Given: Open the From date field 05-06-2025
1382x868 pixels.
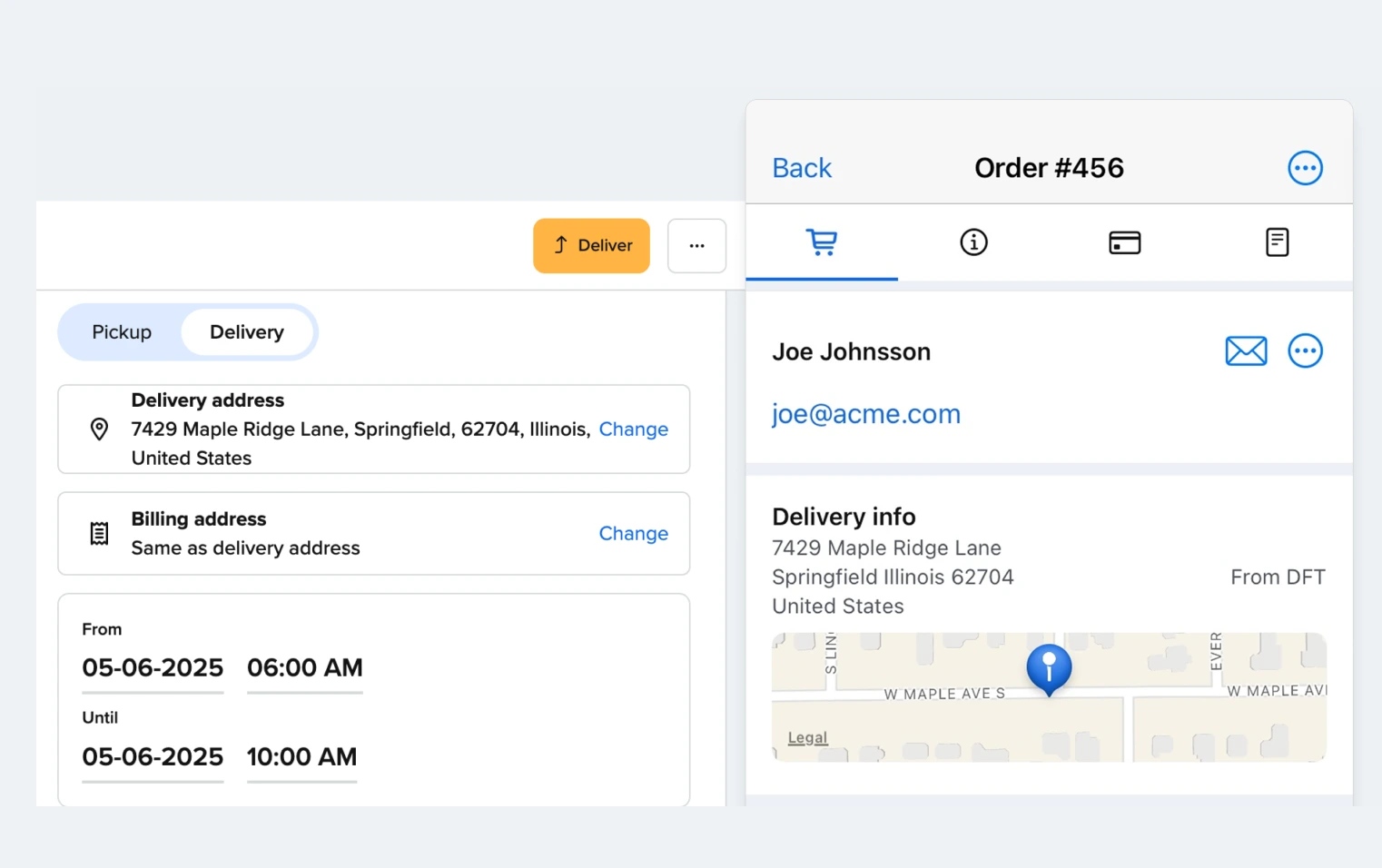Looking at the screenshot, I should point(152,667).
